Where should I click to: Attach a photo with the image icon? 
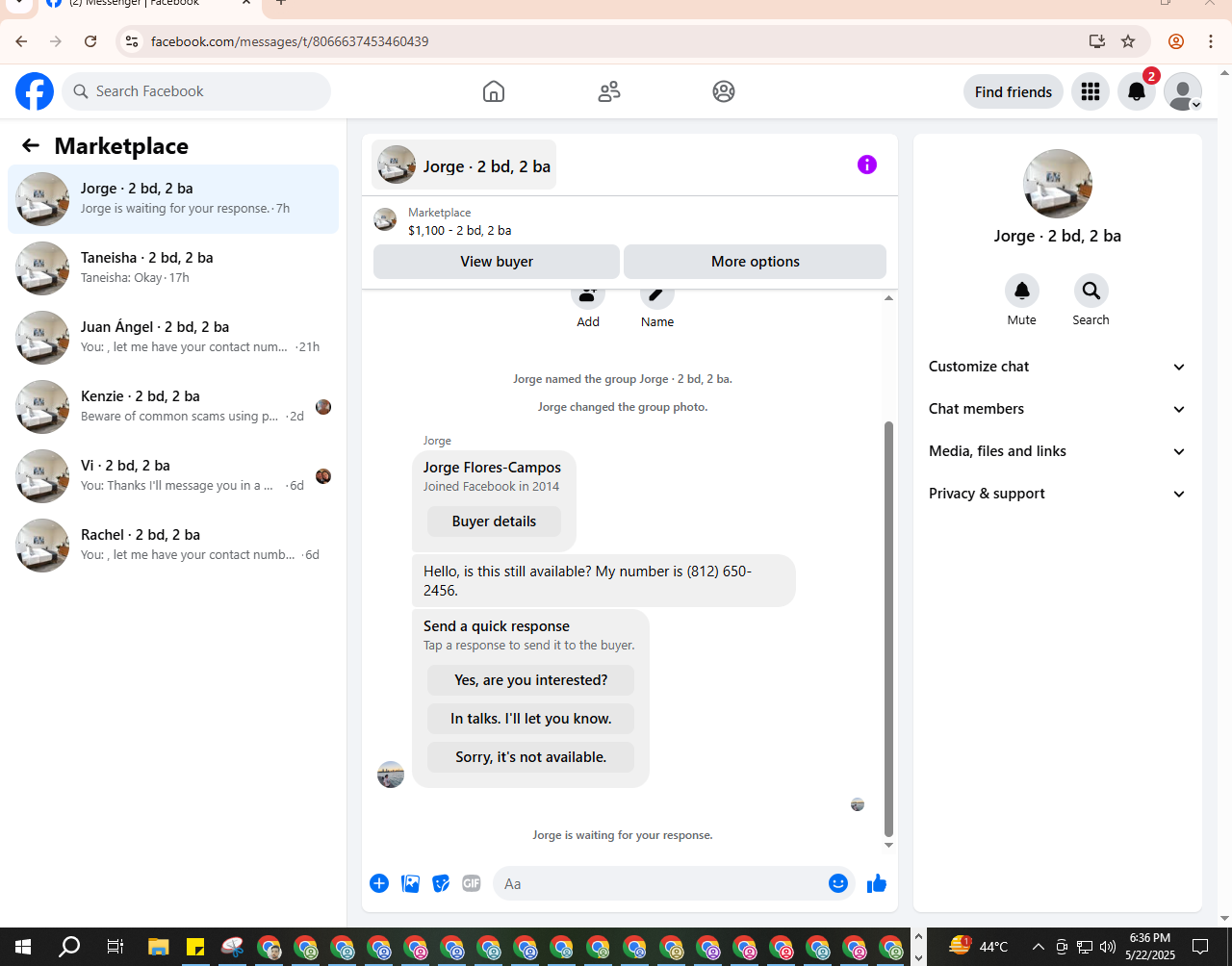pos(410,883)
